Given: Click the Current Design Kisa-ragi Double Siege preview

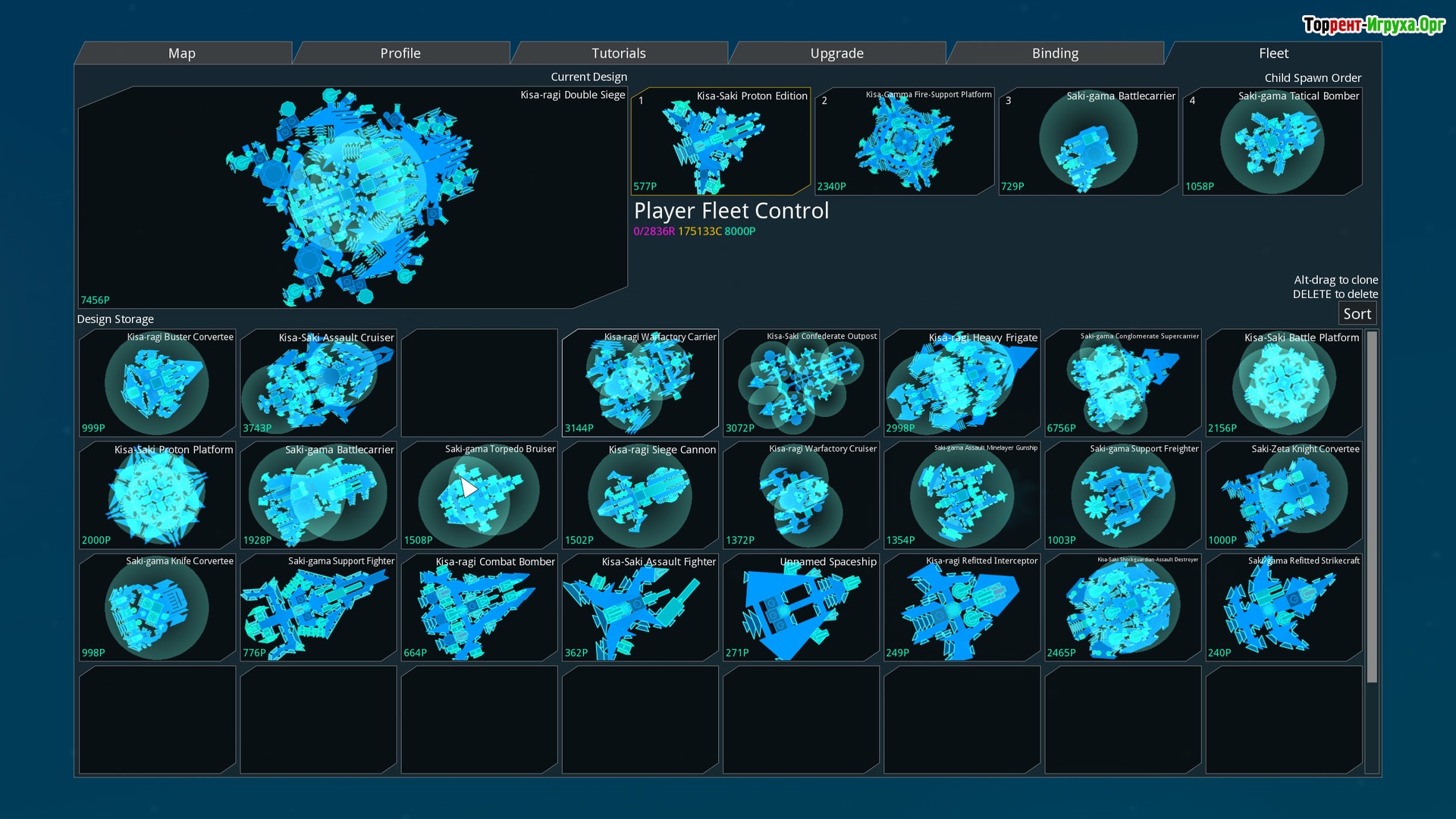Looking at the screenshot, I should point(353,197).
